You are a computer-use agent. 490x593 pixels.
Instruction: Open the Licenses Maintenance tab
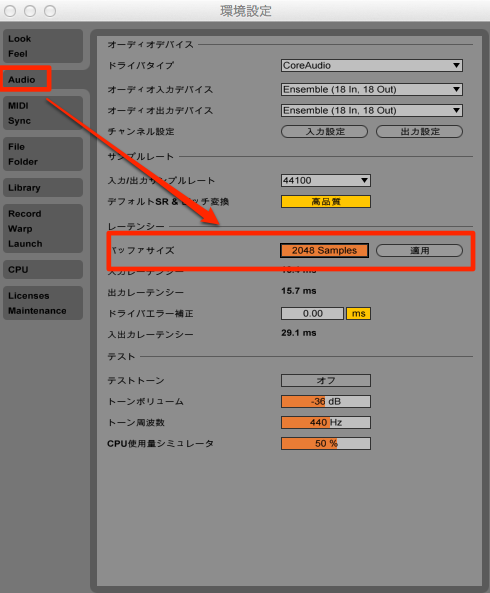(43, 303)
